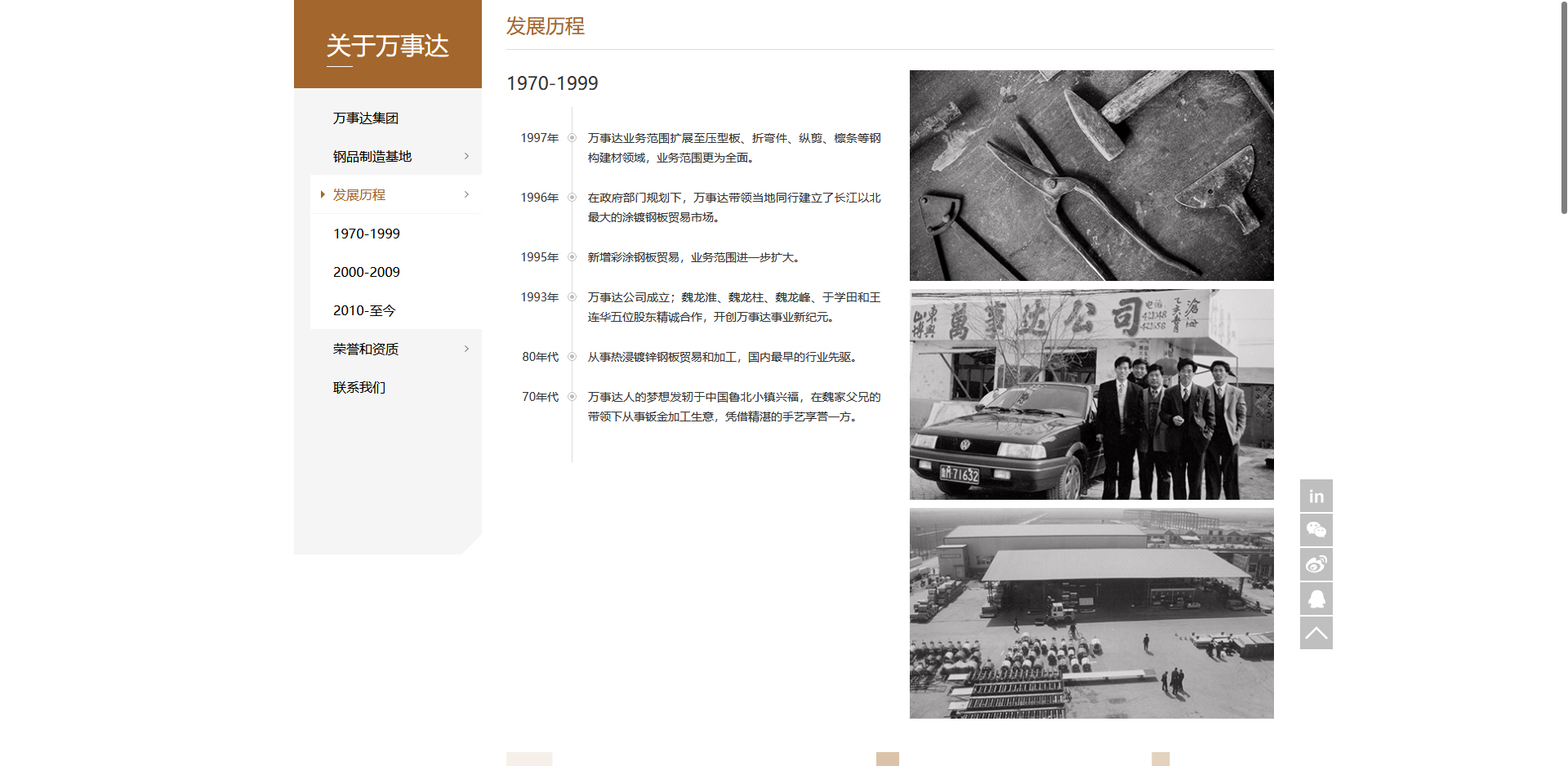Open the vintage tools photo

(1091, 176)
